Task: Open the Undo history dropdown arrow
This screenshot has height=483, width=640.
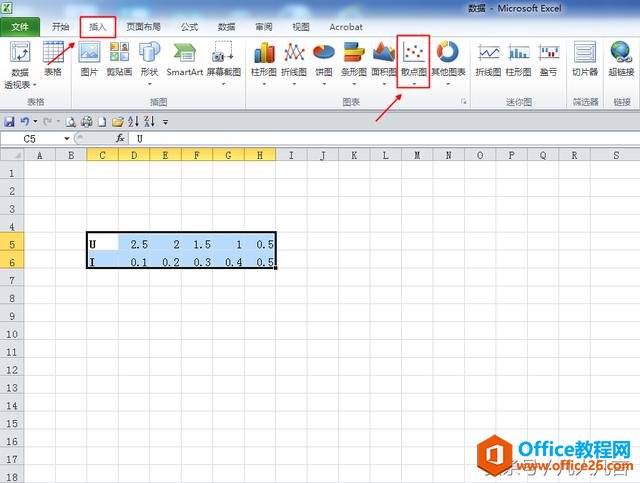Action: click(x=35, y=121)
